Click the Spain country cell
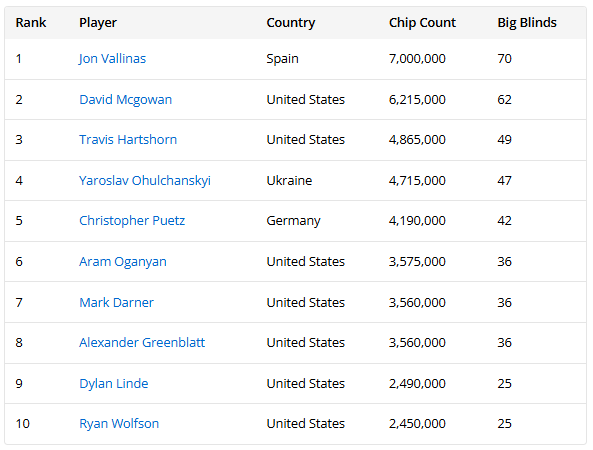 coord(283,59)
